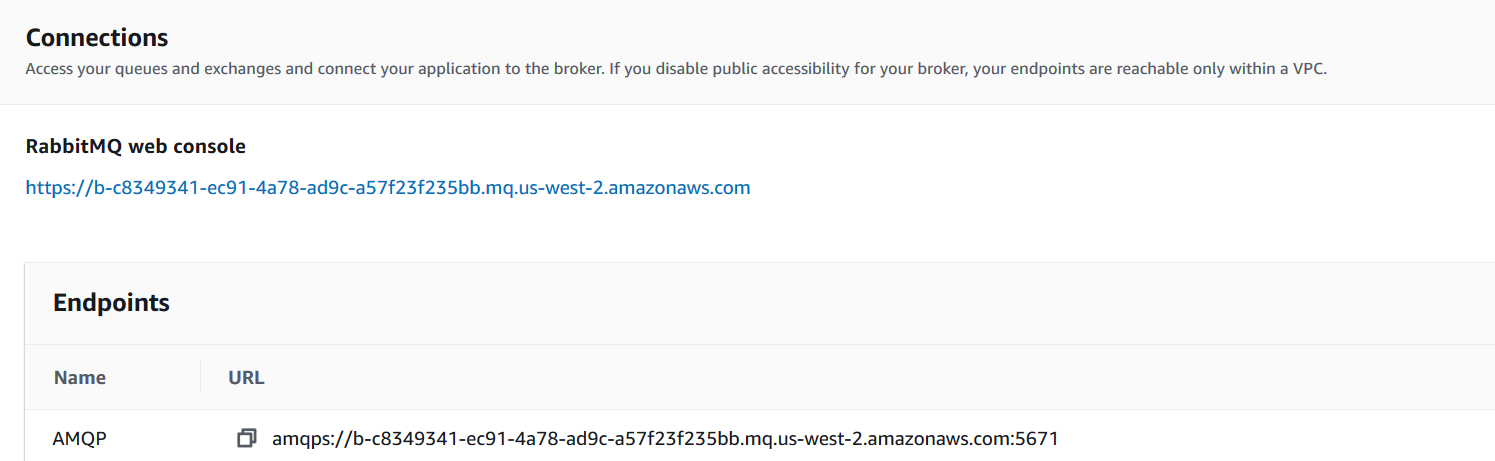The image size is (1495, 461).
Task: Open the RabbitMQ web console link
Action: 387,187
